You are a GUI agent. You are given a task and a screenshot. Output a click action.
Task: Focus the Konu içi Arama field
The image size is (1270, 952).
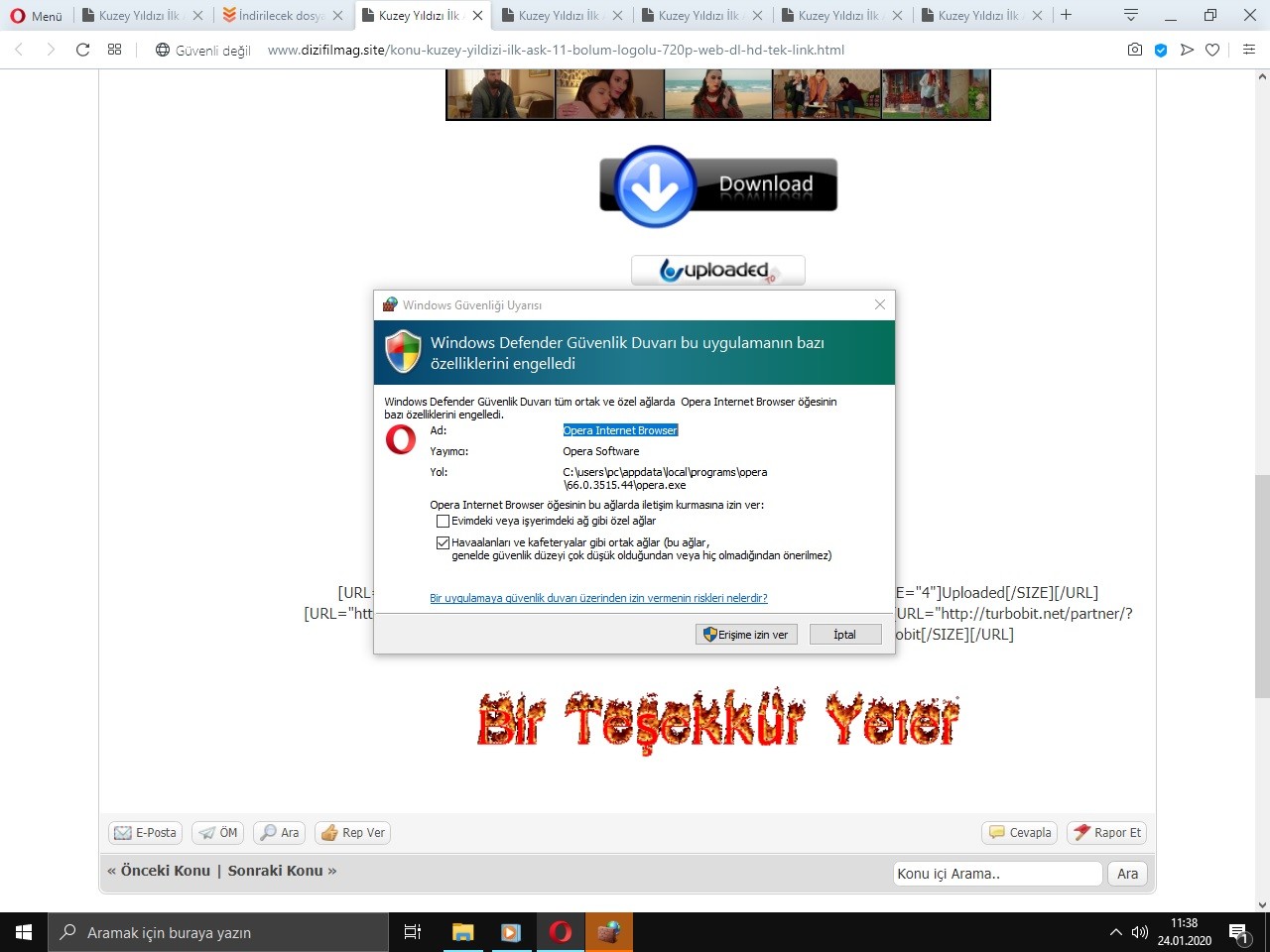pyautogui.click(x=997, y=874)
